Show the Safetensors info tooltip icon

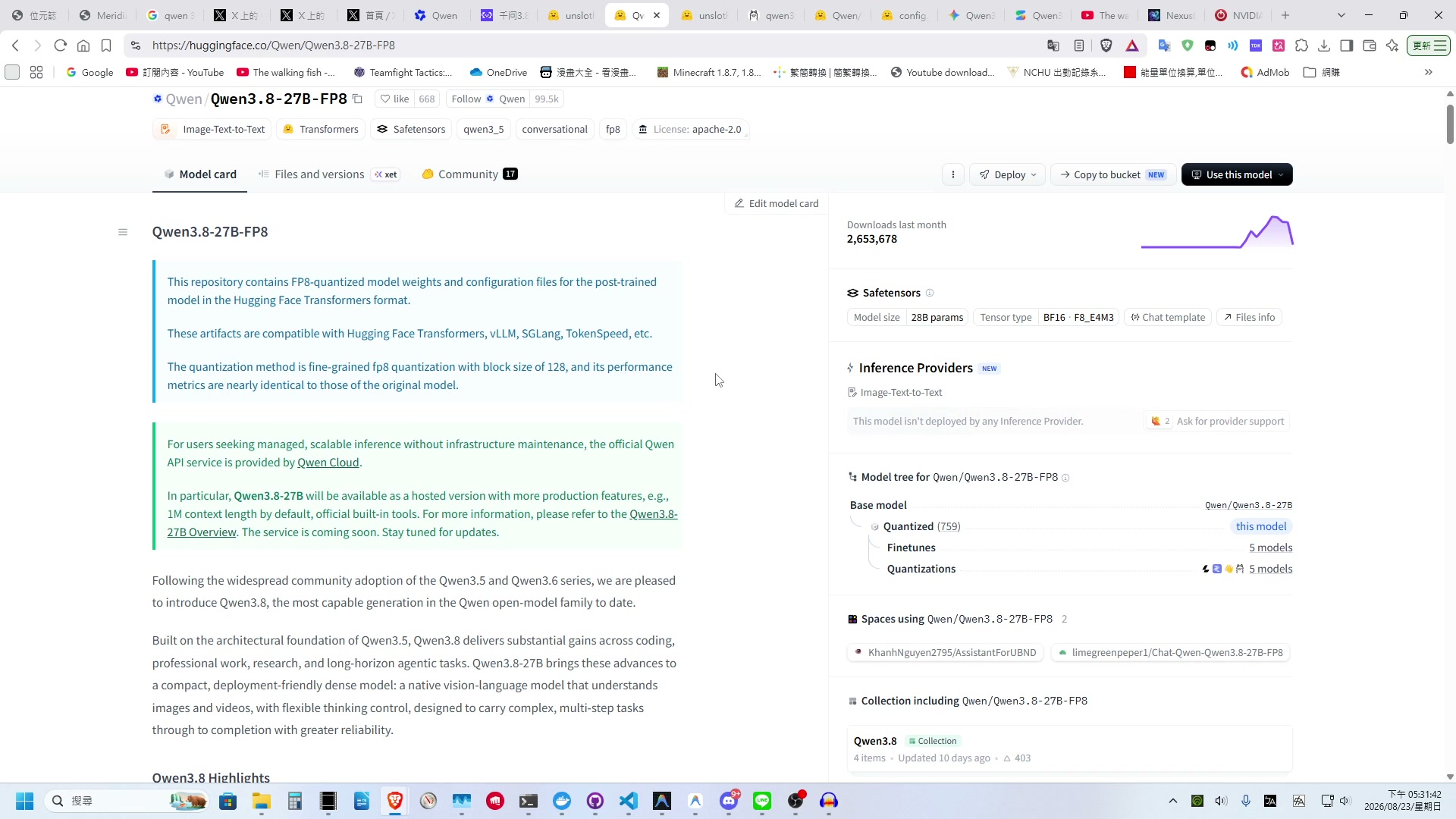pyautogui.click(x=930, y=293)
